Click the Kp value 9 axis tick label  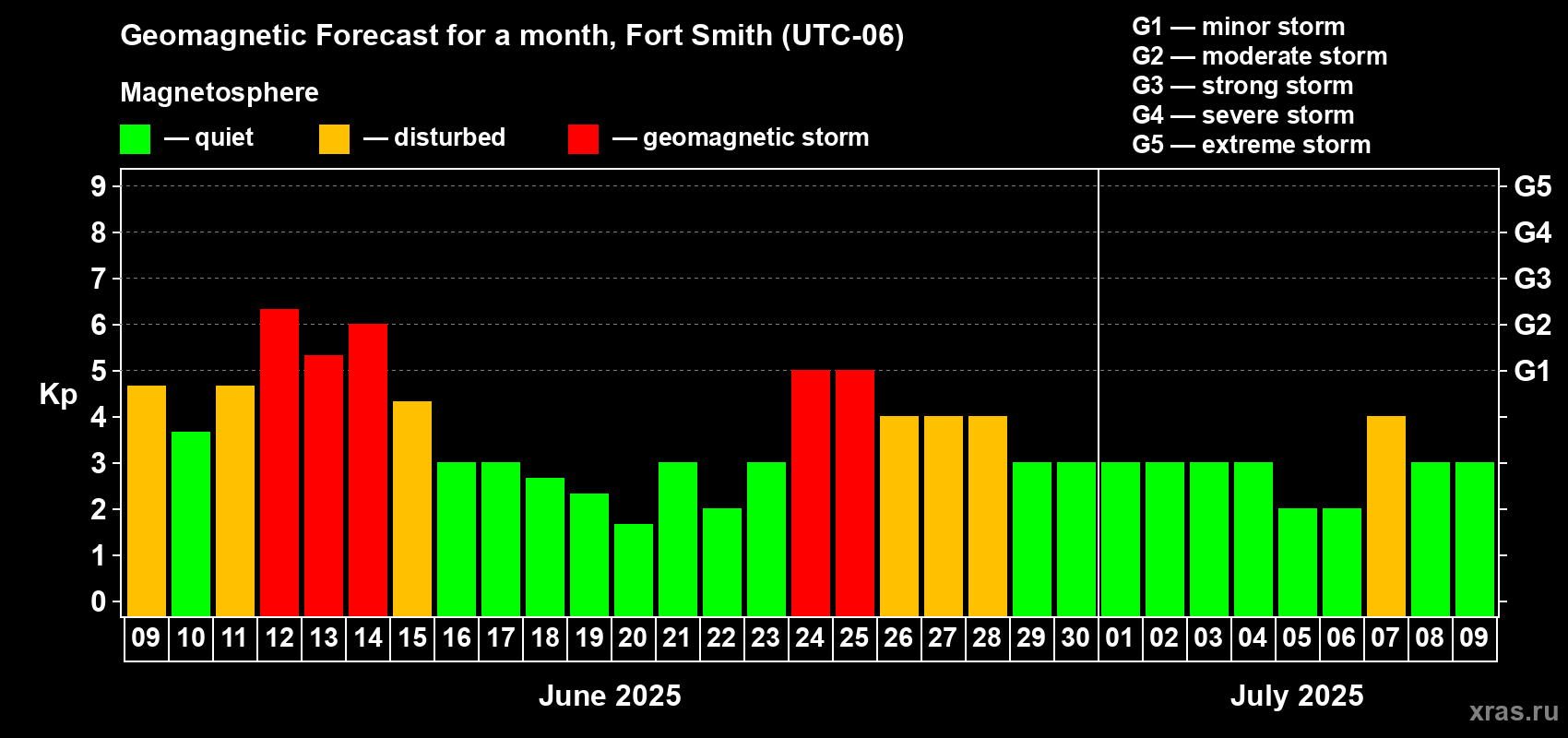pos(99,186)
